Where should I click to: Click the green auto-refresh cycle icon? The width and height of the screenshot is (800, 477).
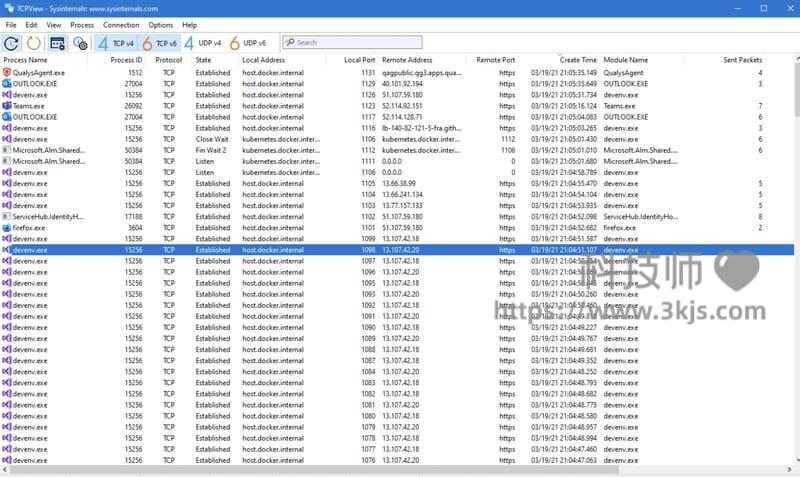34,43
